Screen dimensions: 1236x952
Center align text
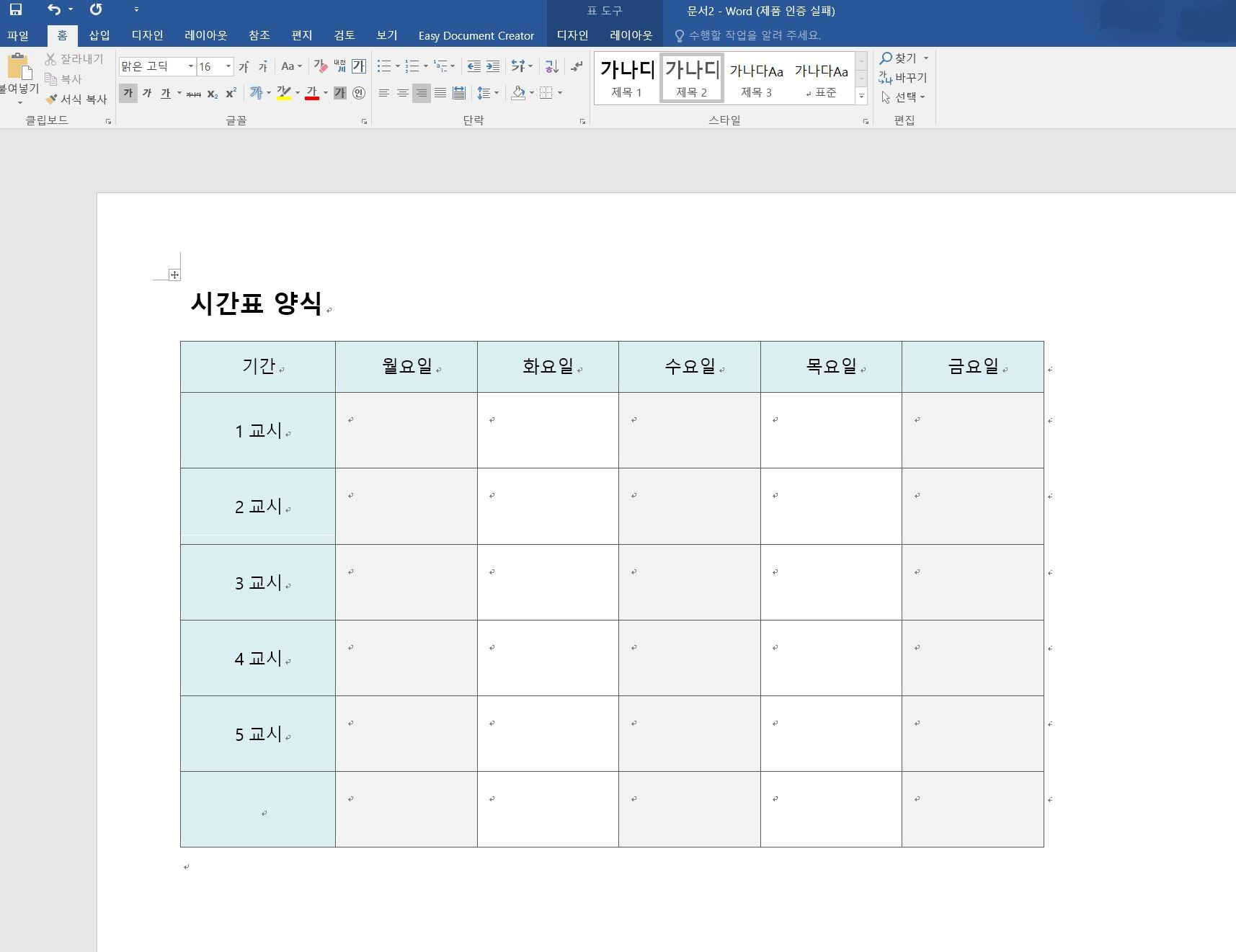(403, 93)
